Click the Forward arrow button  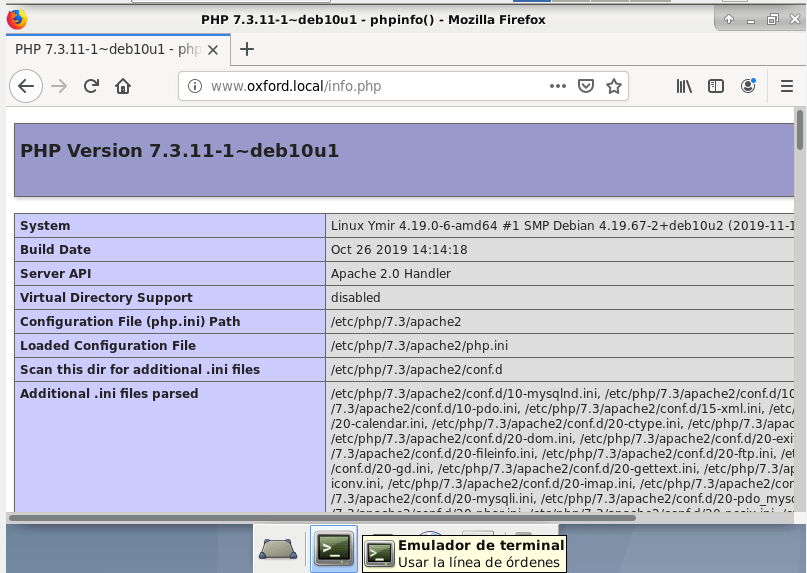pyautogui.click(x=59, y=86)
